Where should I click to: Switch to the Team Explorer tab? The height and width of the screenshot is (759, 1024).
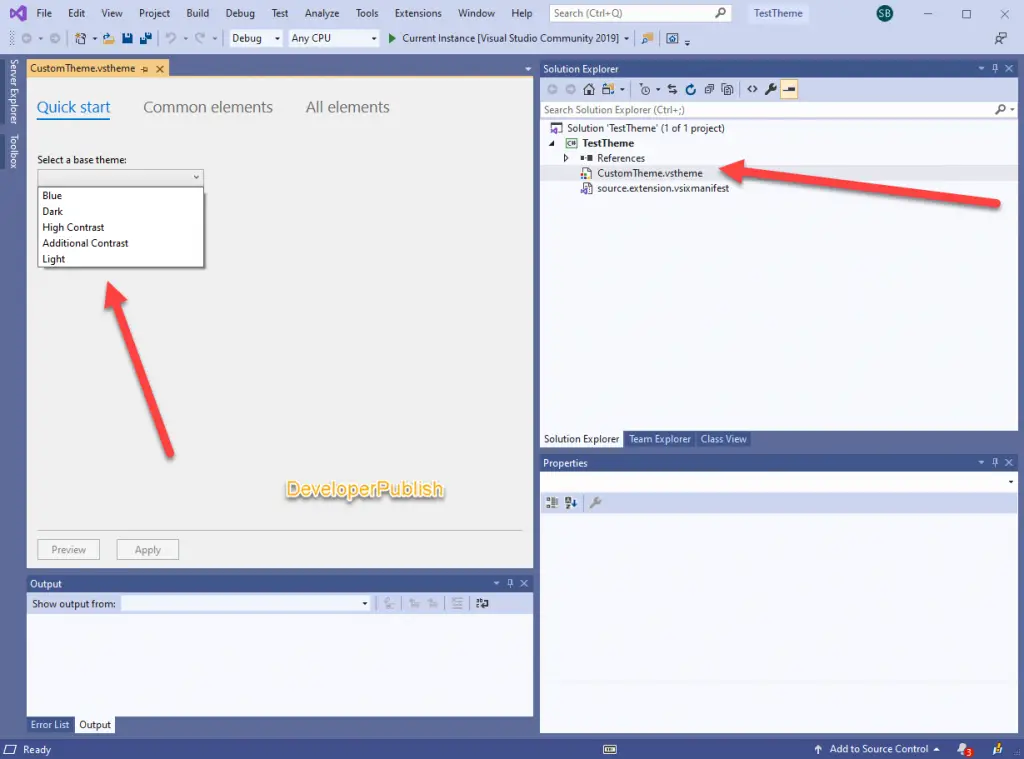pyautogui.click(x=660, y=439)
